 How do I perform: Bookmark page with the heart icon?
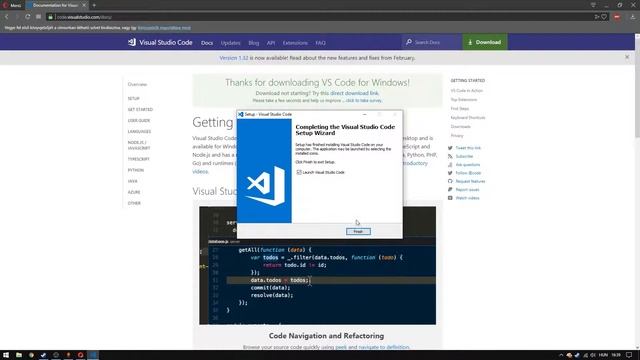pyautogui.click(x=604, y=17)
